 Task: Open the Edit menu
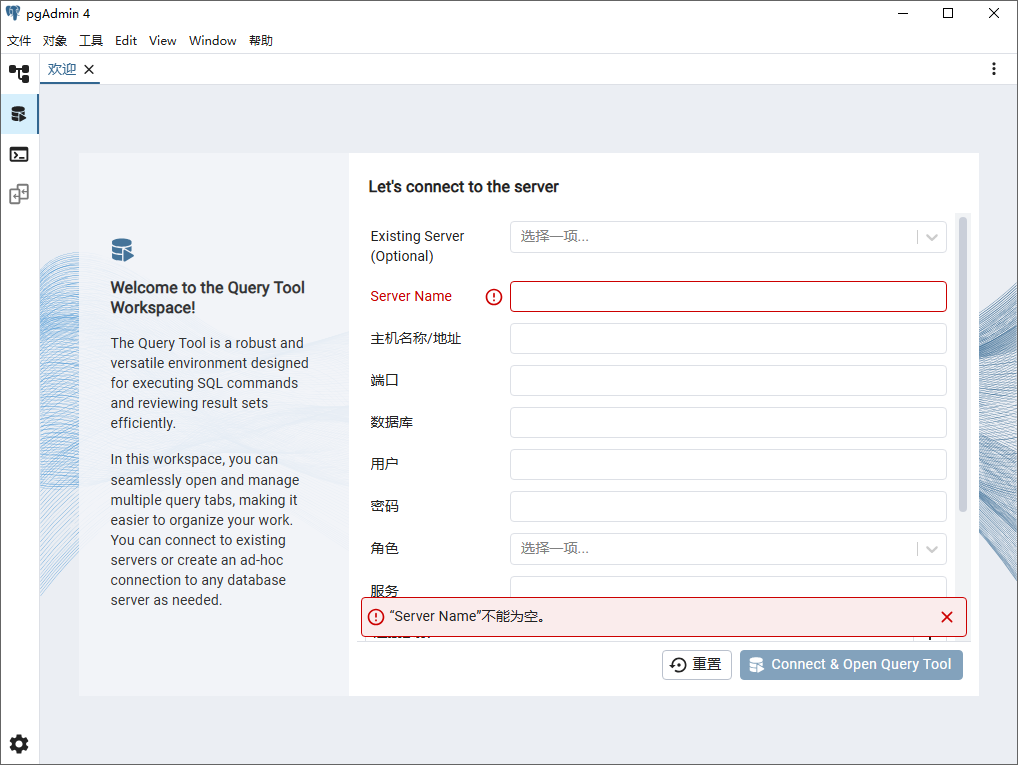126,41
